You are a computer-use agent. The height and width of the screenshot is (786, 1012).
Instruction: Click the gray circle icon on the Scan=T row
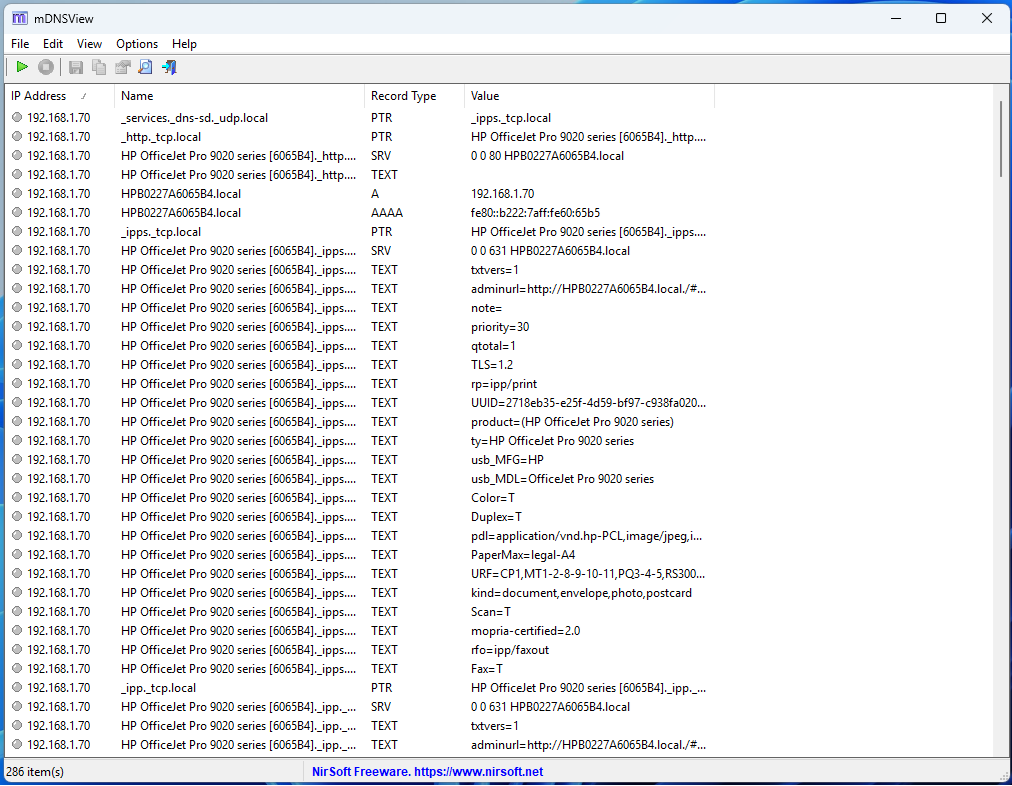click(17, 612)
